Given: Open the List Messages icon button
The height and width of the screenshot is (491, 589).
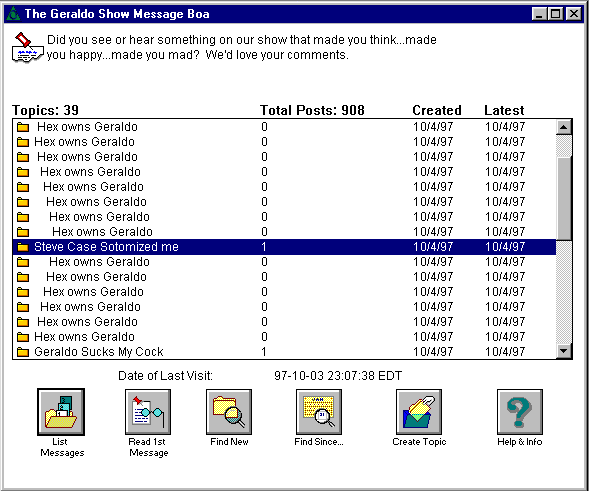Looking at the screenshot, I should (61, 412).
